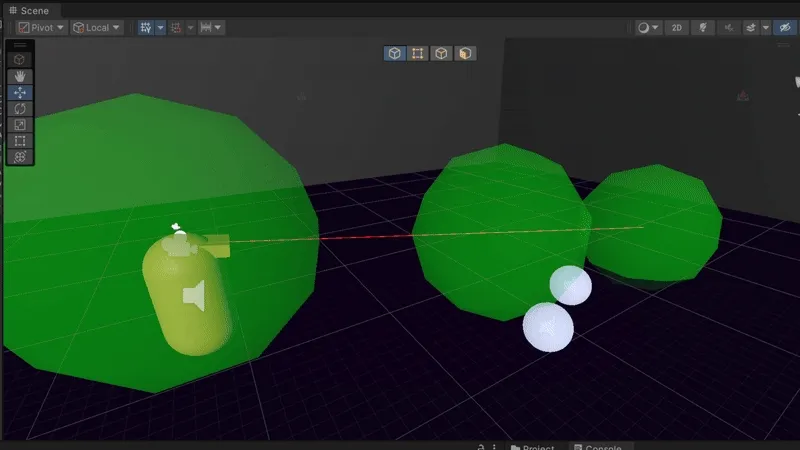Select the Rect tool
The height and width of the screenshot is (450, 800).
pyautogui.click(x=20, y=141)
